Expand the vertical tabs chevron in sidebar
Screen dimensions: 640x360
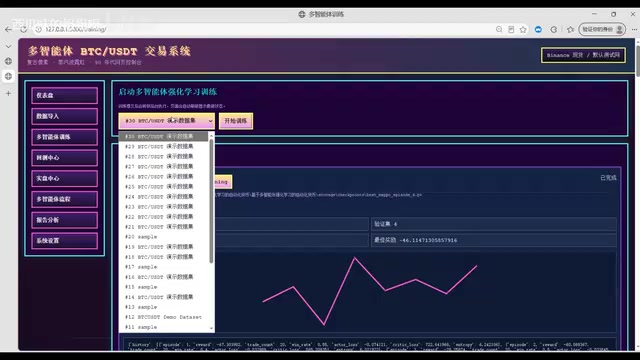coord(8,47)
